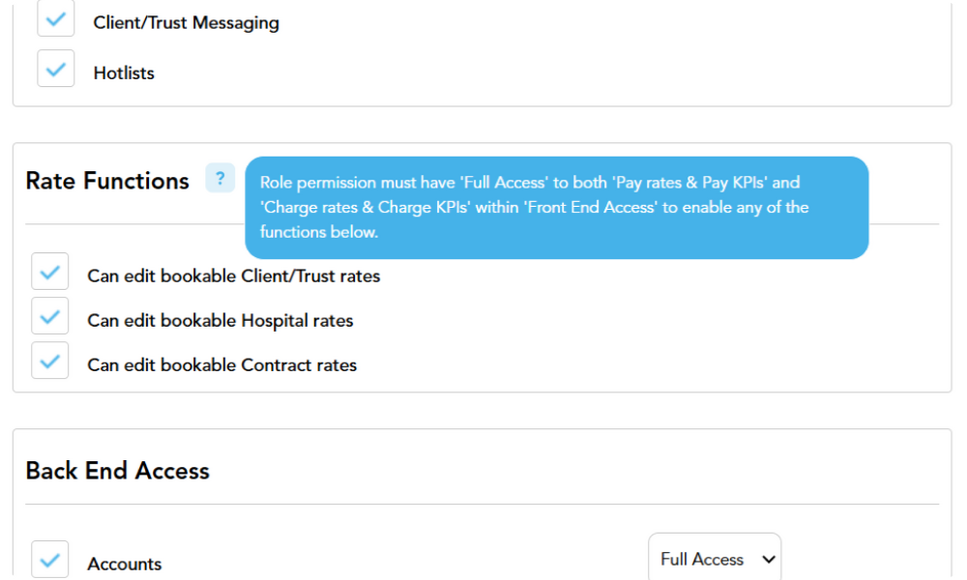Toggle the bookable Contract rates checkbox
967x580 pixels.
coord(50,360)
